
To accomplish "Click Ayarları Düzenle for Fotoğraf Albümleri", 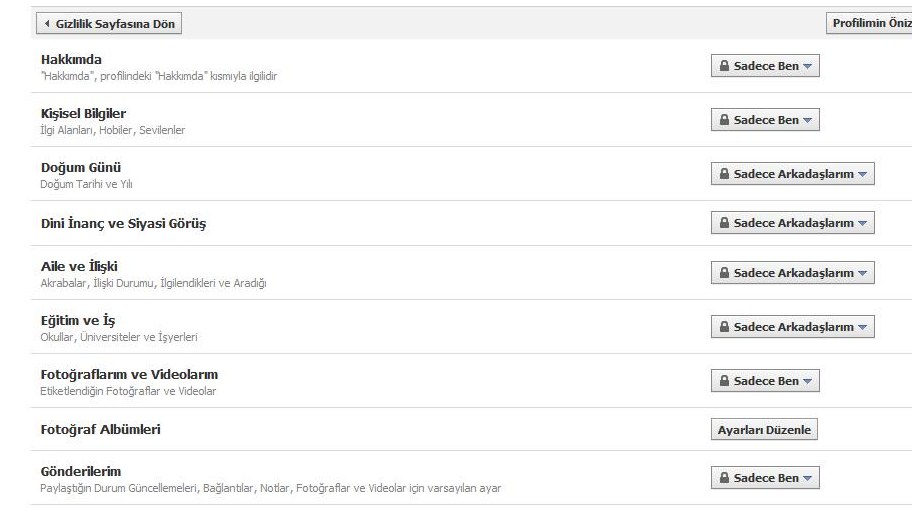I will pos(764,430).
